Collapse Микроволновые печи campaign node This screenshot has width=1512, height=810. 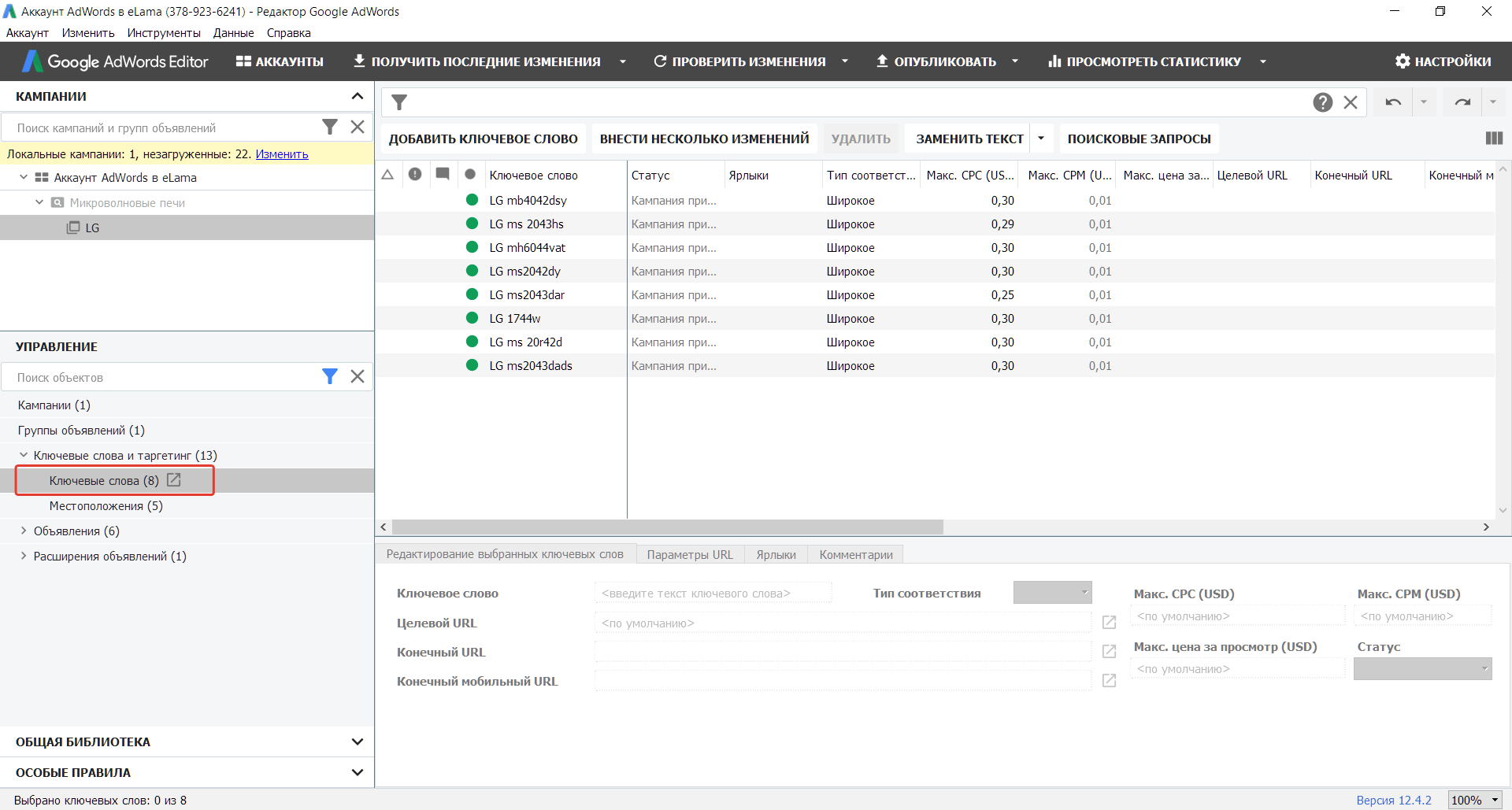39,202
